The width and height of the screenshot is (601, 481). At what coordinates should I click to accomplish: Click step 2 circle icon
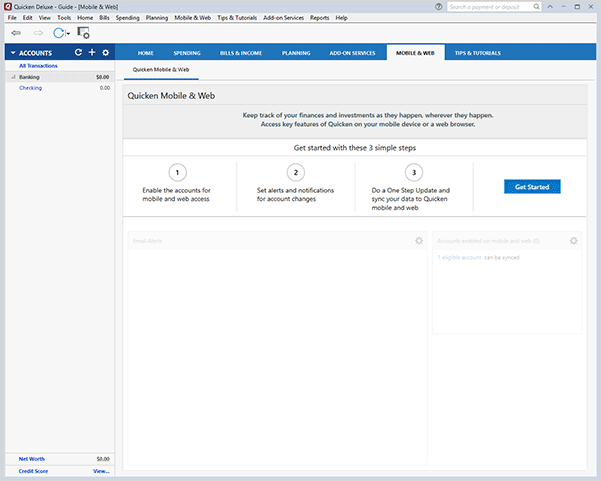(x=296, y=172)
